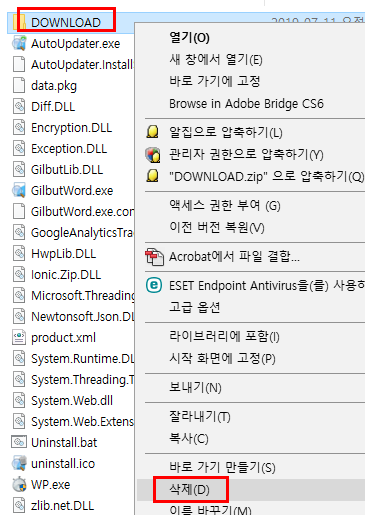Screen dimensions: 365x515
Task: Select the System.Runtime.DL file name
Action: click(x=82, y=359)
